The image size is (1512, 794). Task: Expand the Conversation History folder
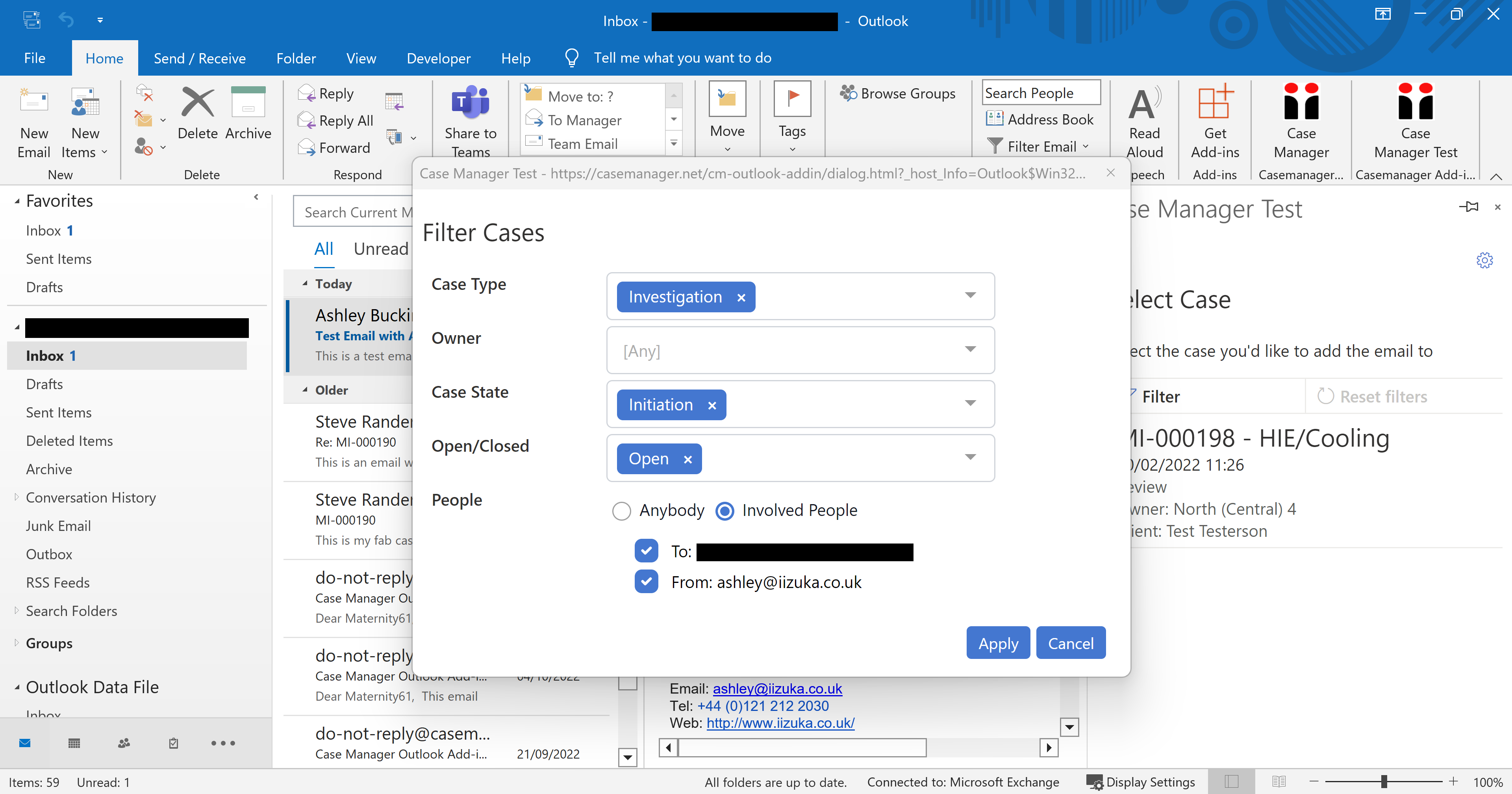tap(17, 497)
